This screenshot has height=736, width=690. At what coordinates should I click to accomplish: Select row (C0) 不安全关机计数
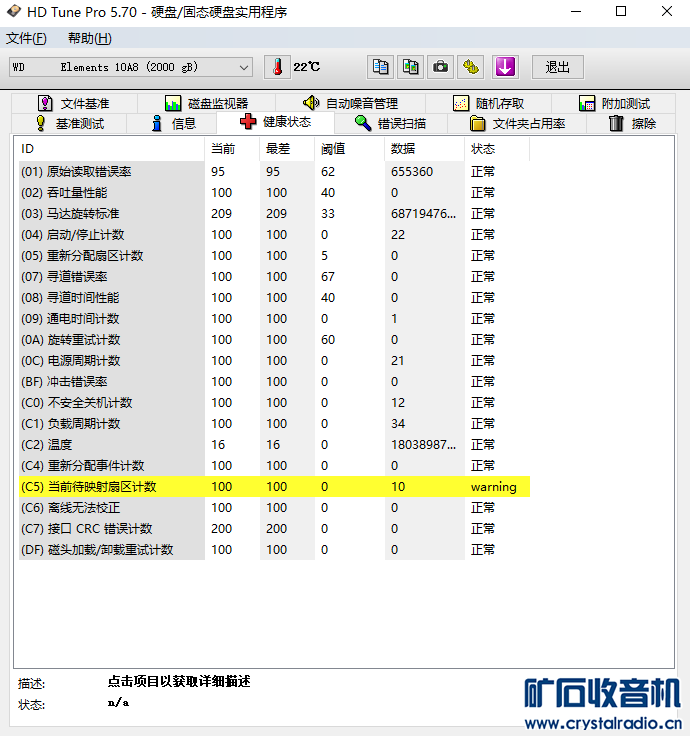[x=274, y=403]
